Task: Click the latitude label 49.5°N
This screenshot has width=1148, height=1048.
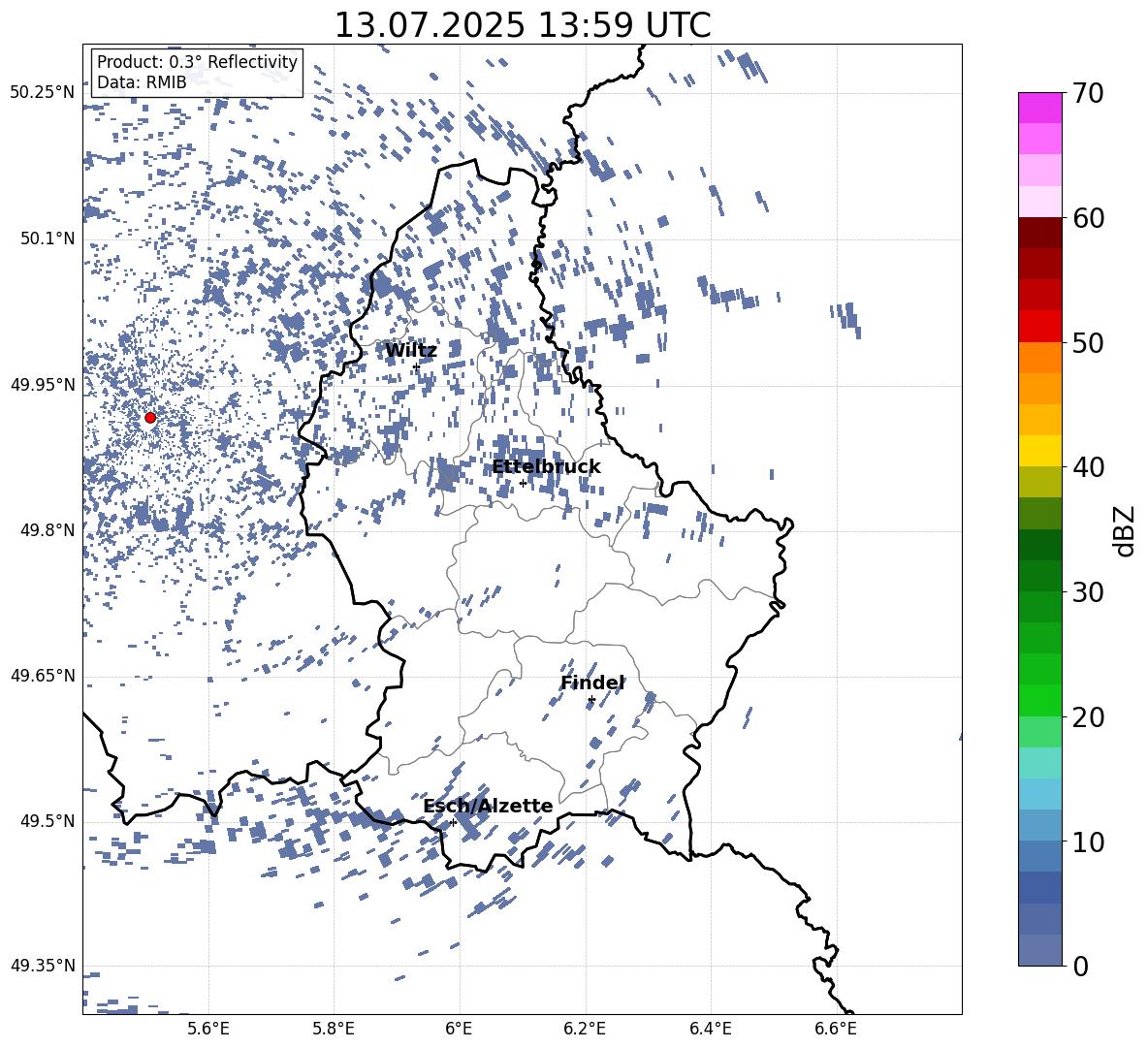Action: (x=48, y=821)
